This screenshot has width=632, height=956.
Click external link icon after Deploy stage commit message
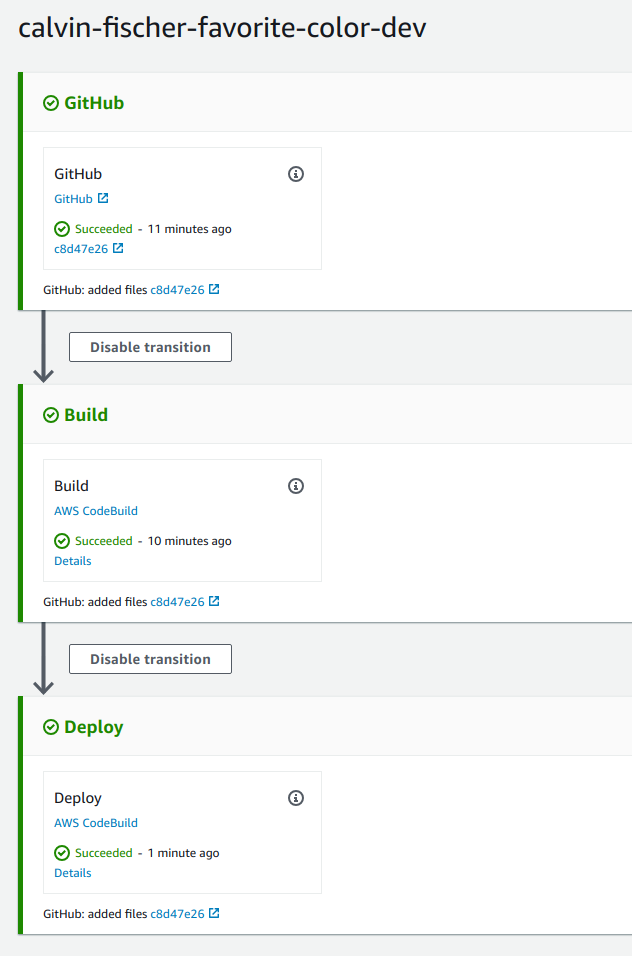214,913
